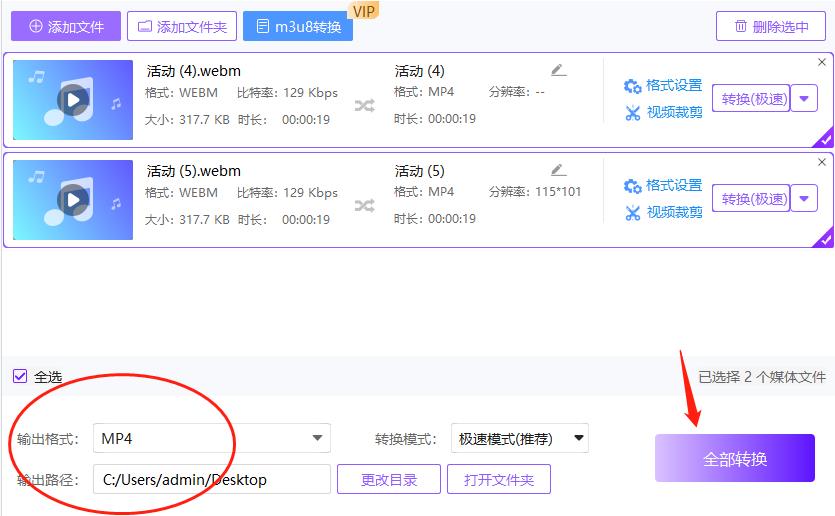The width and height of the screenshot is (835, 516).
Task: Click the output path field C:/Users/admin/Desktop
Action: [x=212, y=479]
